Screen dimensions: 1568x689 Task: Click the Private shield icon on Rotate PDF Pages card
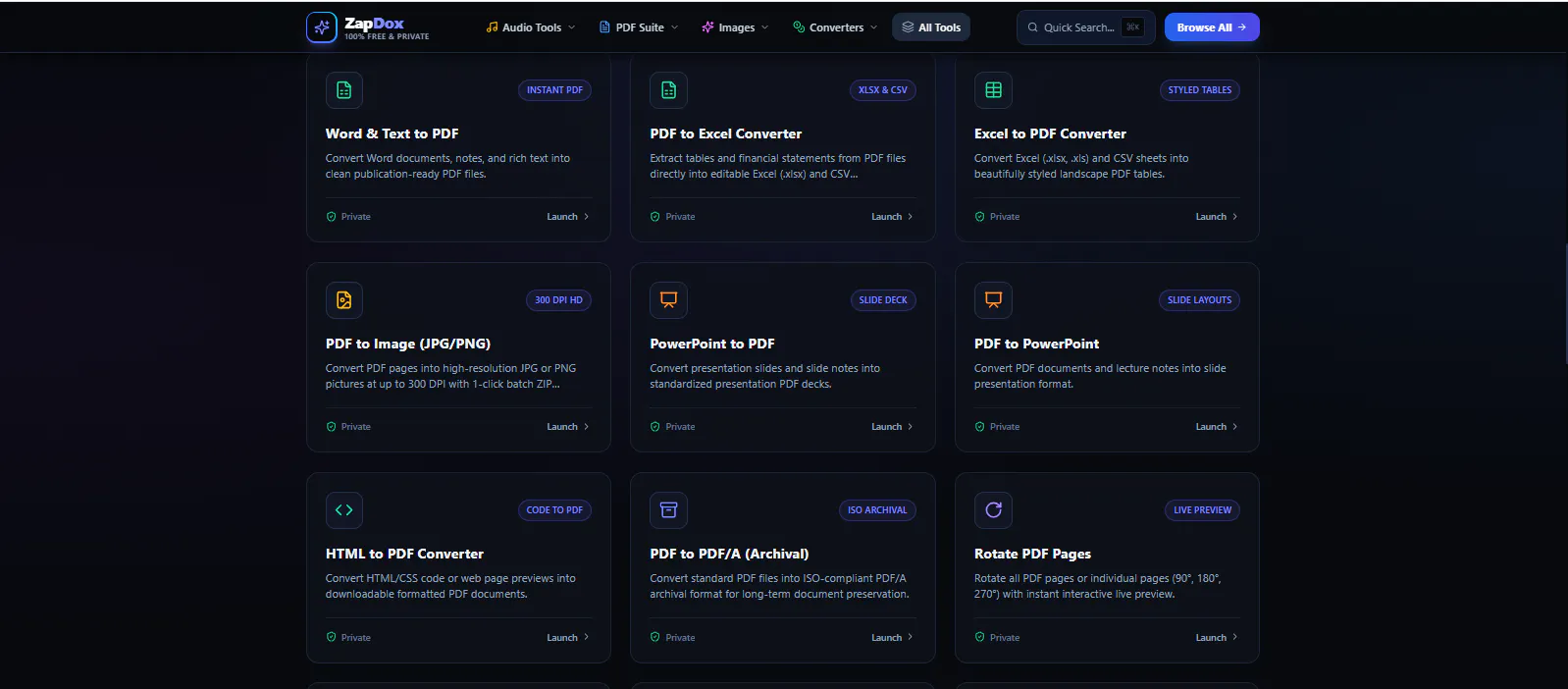point(979,637)
